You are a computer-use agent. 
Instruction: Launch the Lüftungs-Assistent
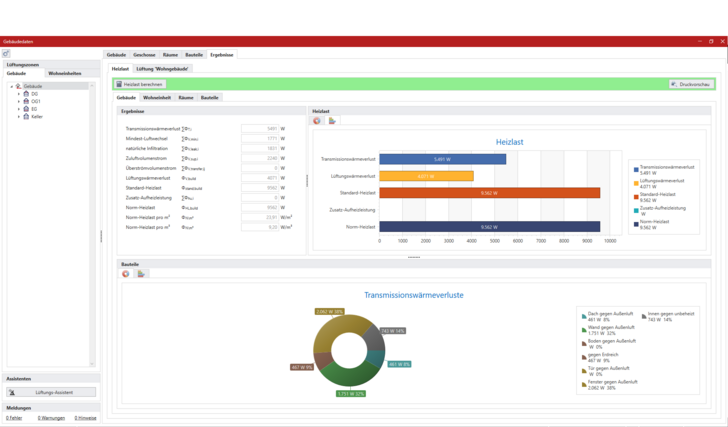[x=51, y=393]
